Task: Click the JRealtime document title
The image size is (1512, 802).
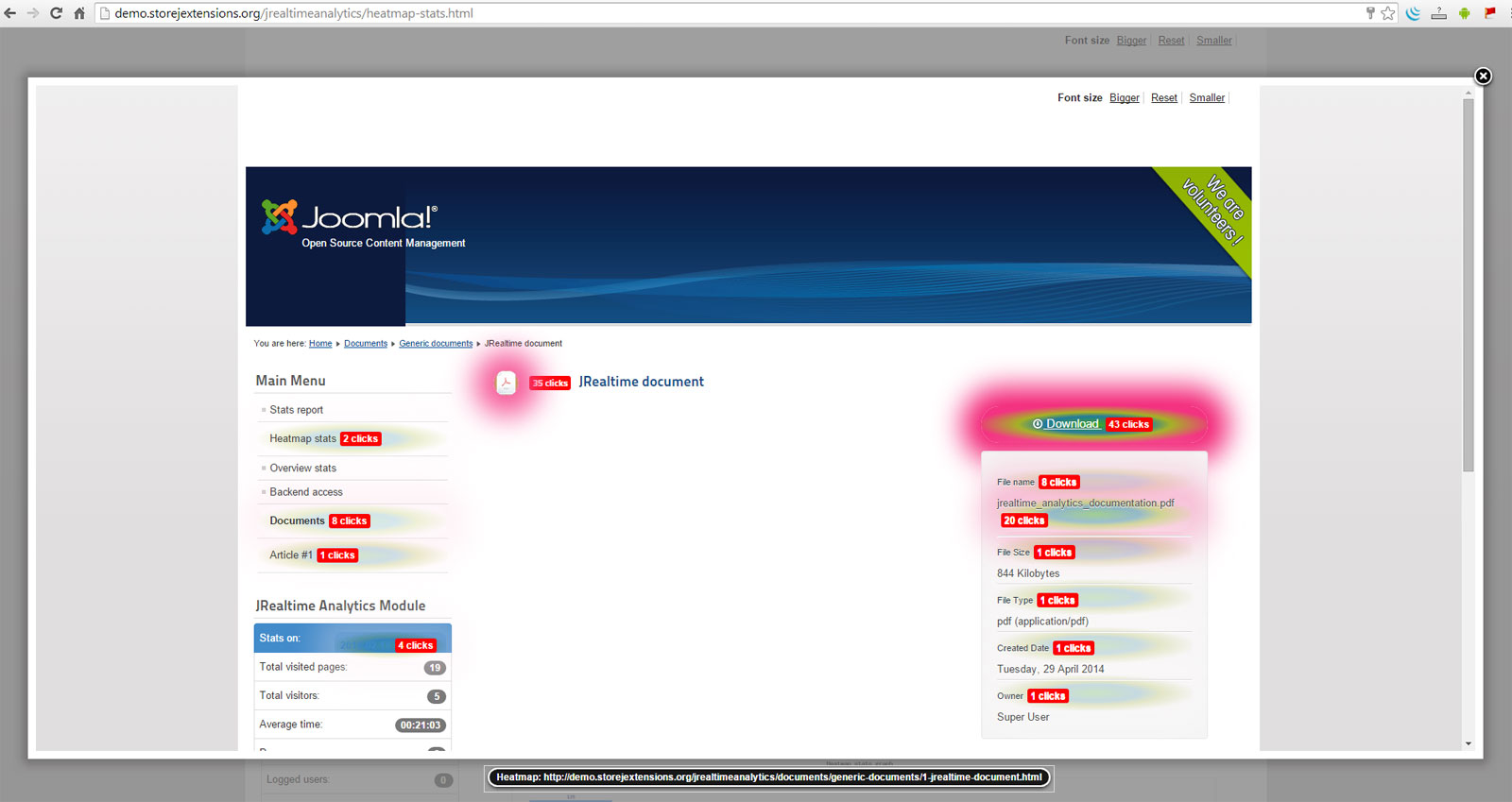Action: tap(642, 382)
